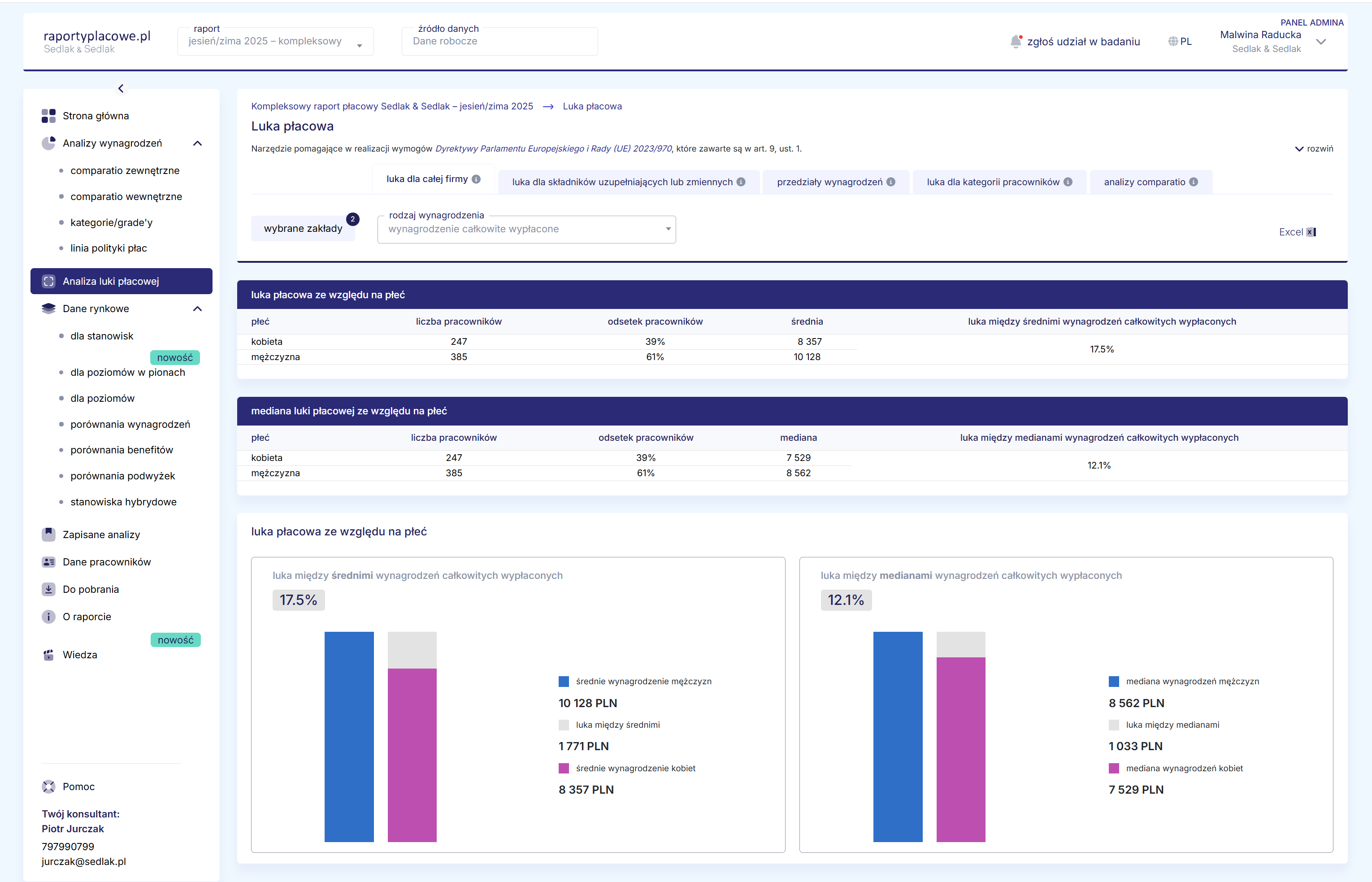
Task: Open the raport jesień/zima 2025 dropdown
Action: 275,41
